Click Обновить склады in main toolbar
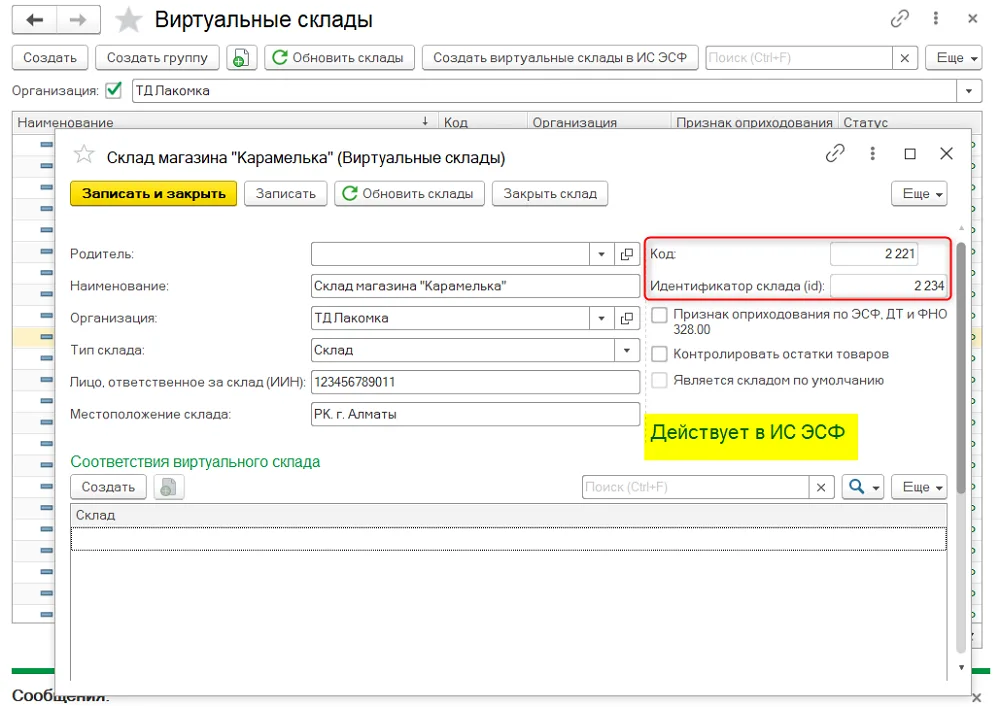Viewport: 1000px width, 707px height. point(339,57)
